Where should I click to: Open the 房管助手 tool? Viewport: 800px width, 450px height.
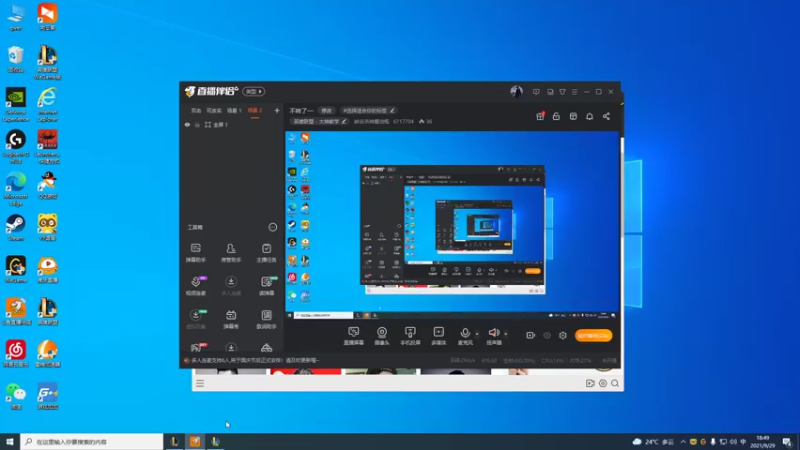tap(231, 253)
